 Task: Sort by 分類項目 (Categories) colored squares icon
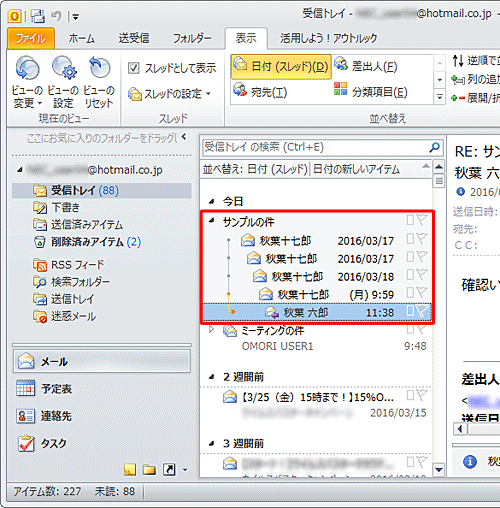[x=340, y=89]
